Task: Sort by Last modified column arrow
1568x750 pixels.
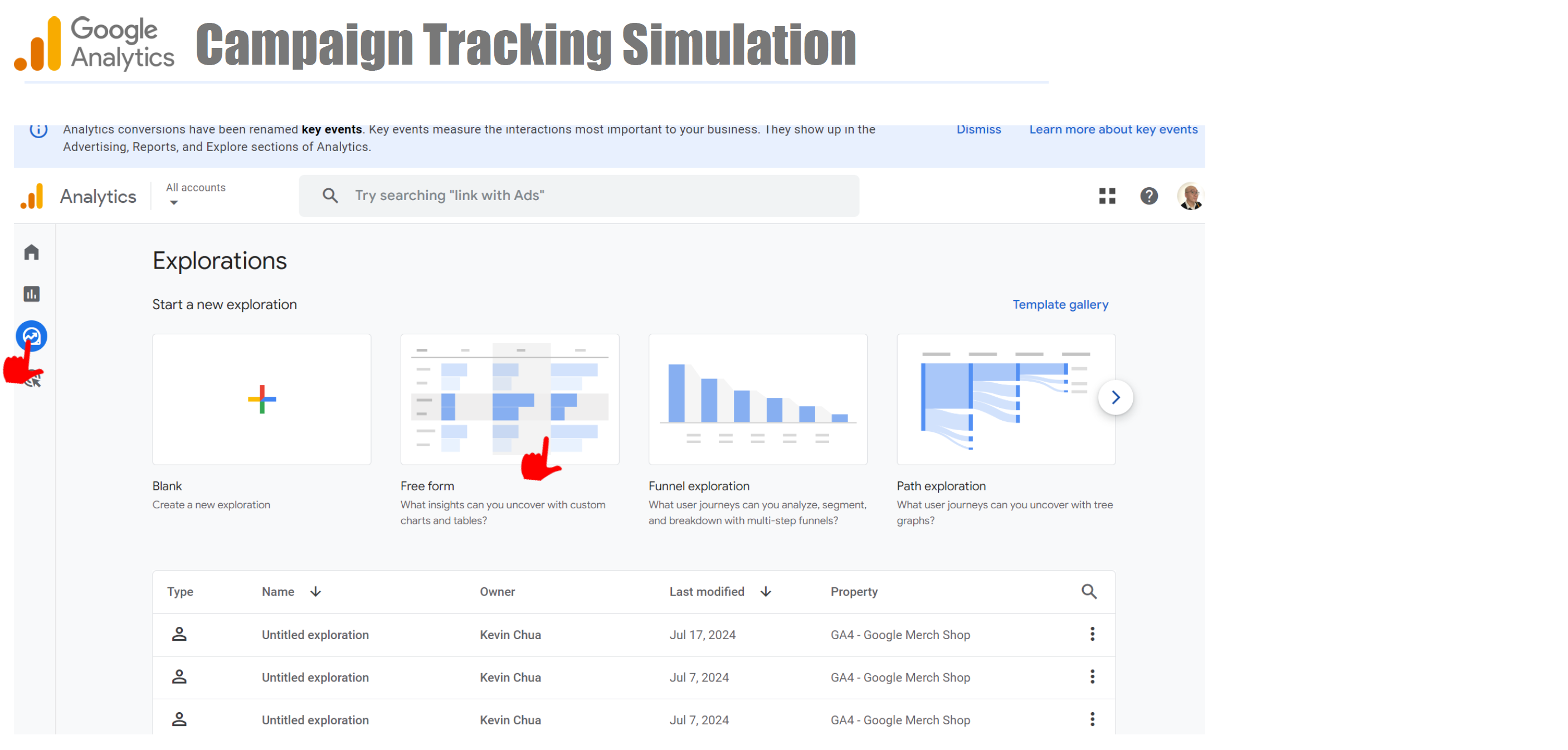Action: click(x=766, y=591)
